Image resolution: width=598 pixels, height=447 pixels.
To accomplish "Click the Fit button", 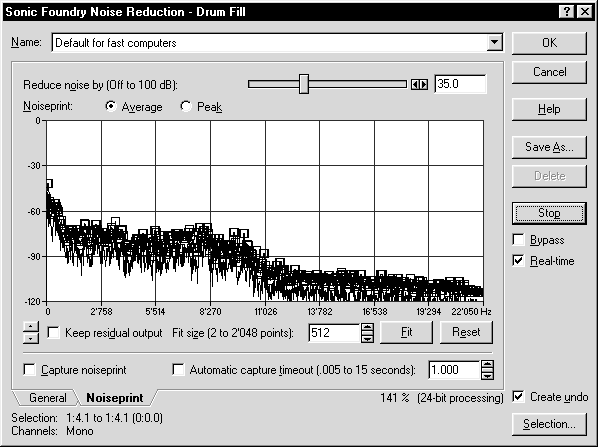I will 407,332.
